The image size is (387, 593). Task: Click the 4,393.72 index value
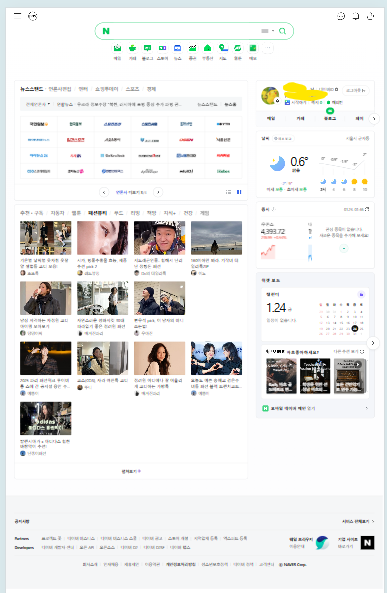273,231
